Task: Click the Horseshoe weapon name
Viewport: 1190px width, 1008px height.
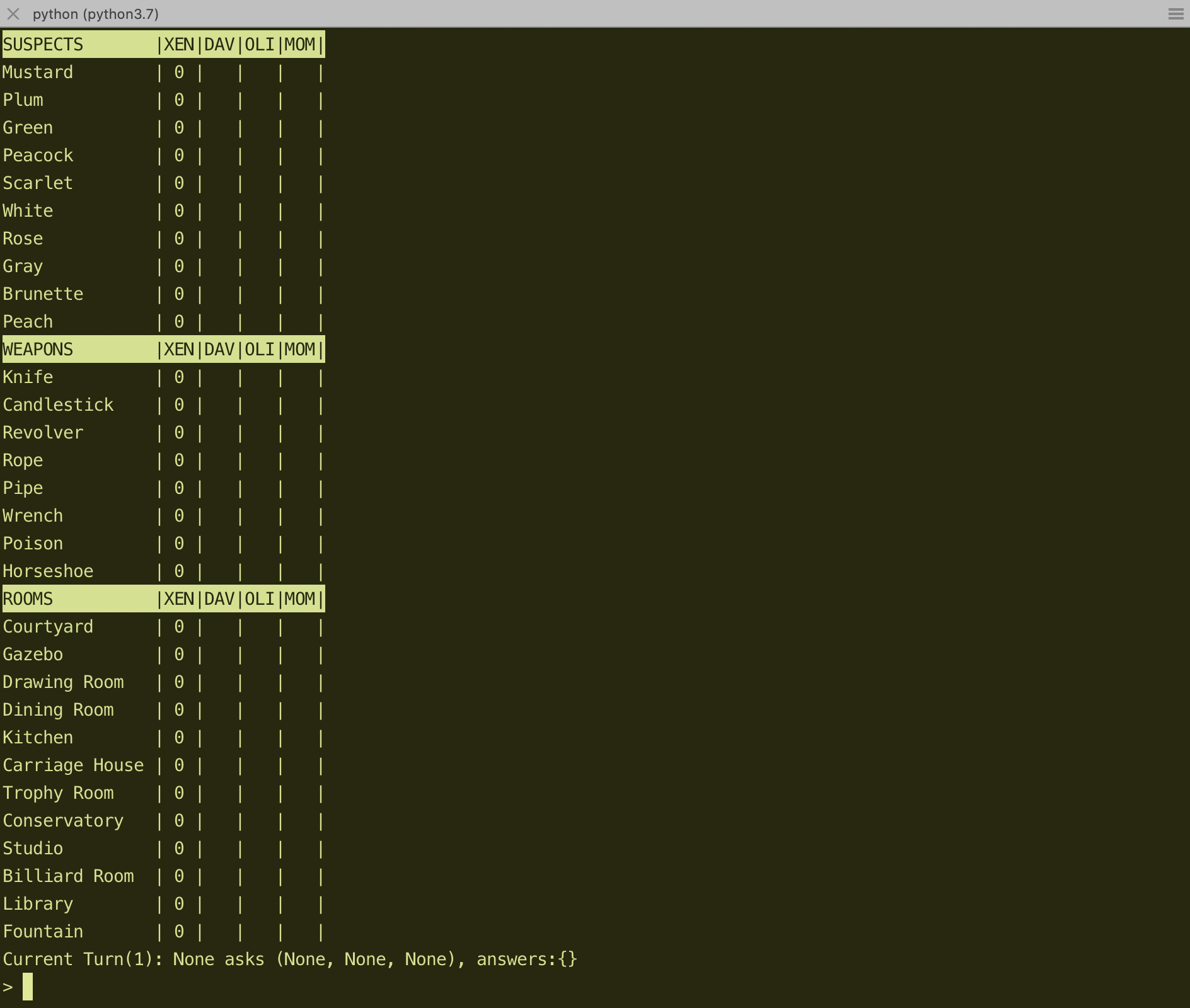Action: pos(48,571)
